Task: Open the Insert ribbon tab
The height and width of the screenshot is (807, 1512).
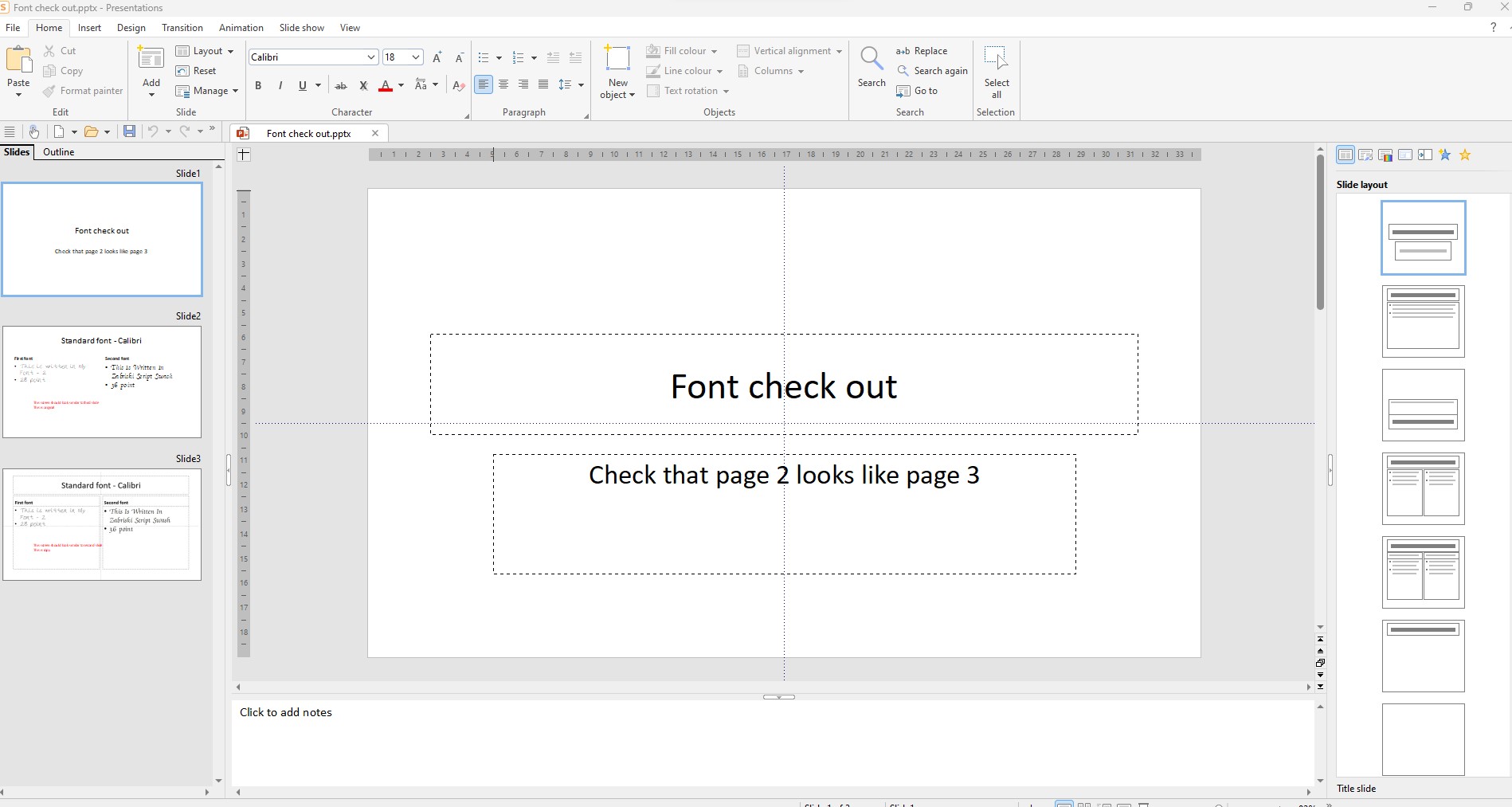Action: coord(89,28)
